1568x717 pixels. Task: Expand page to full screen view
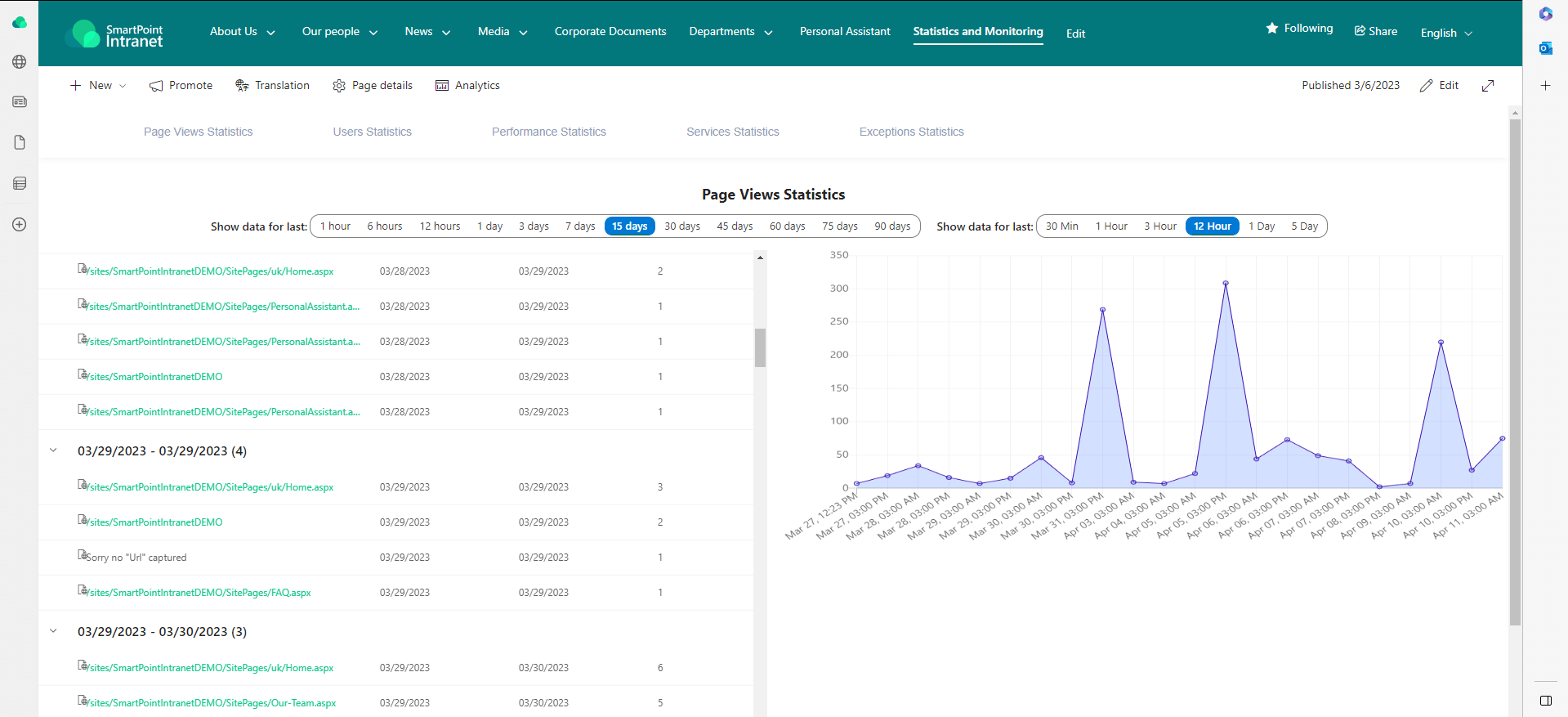tap(1488, 86)
